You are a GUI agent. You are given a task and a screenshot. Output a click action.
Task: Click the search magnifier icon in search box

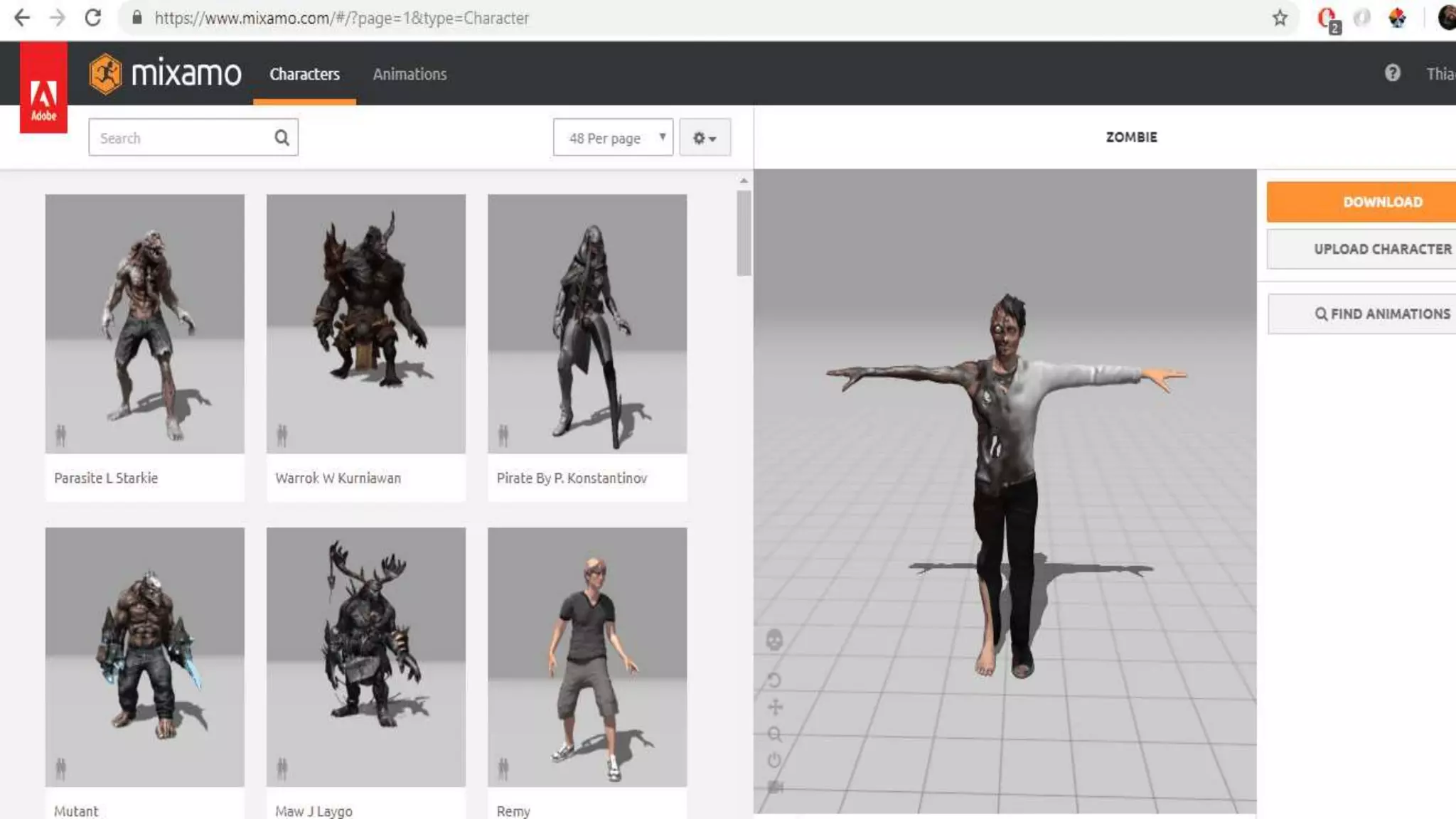tap(282, 137)
